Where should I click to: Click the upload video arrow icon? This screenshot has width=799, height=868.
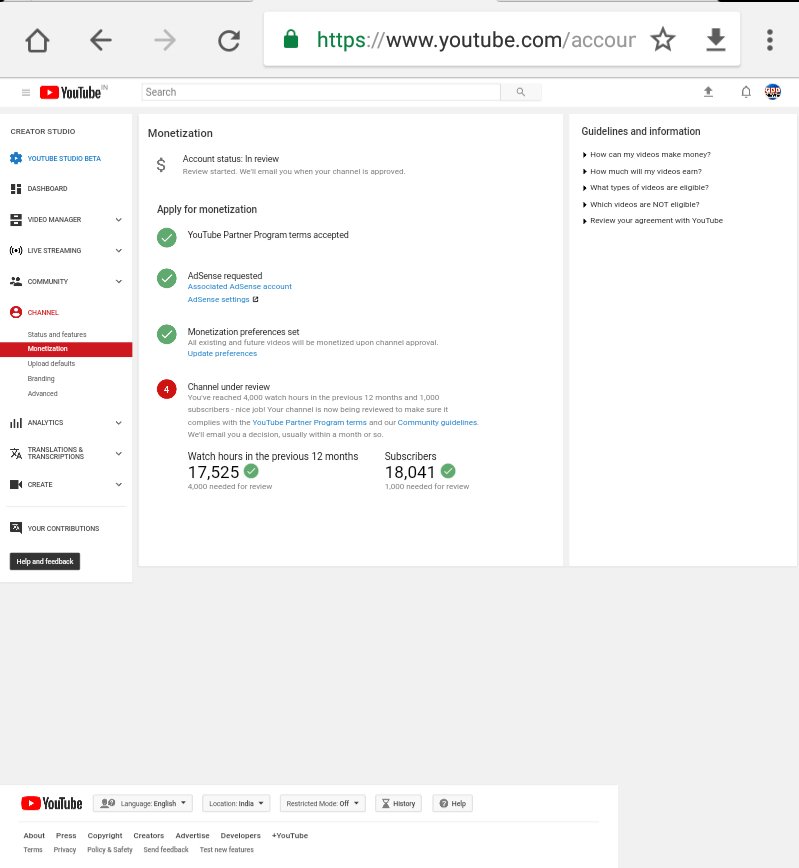coord(708,92)
